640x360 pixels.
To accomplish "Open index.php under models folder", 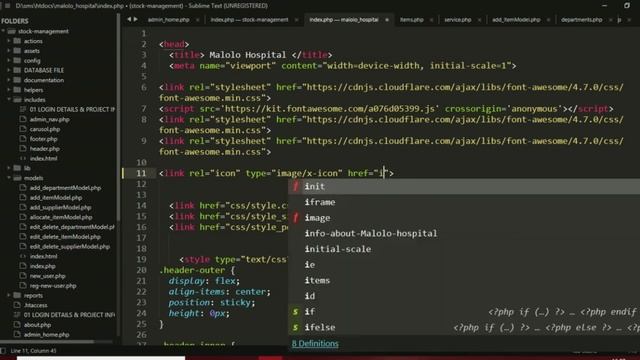I will 42,266.
